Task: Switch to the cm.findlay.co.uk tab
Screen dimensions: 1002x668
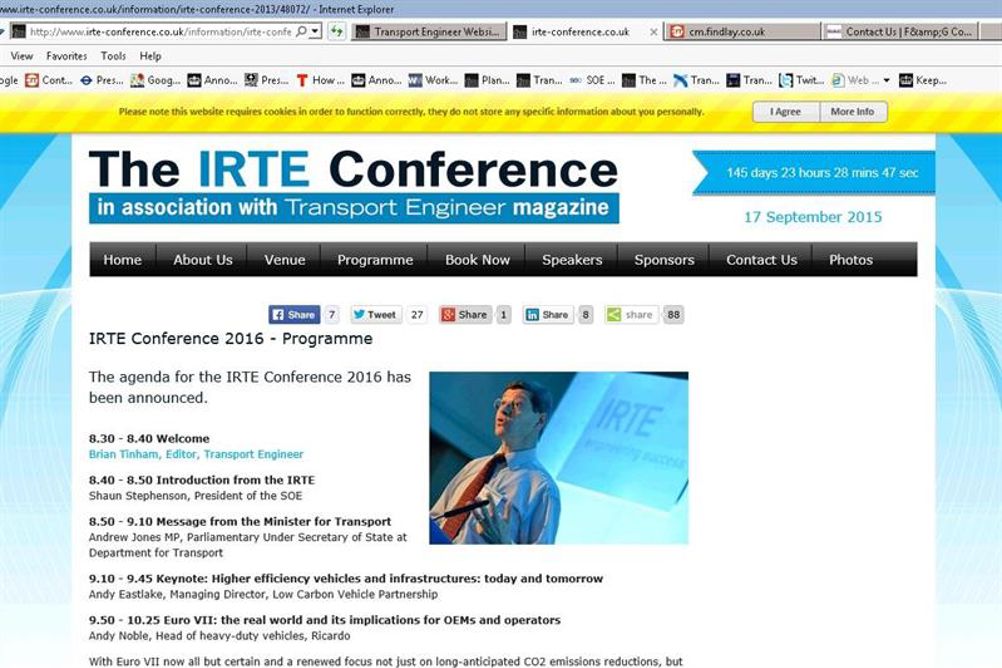Action: [743, 31]
